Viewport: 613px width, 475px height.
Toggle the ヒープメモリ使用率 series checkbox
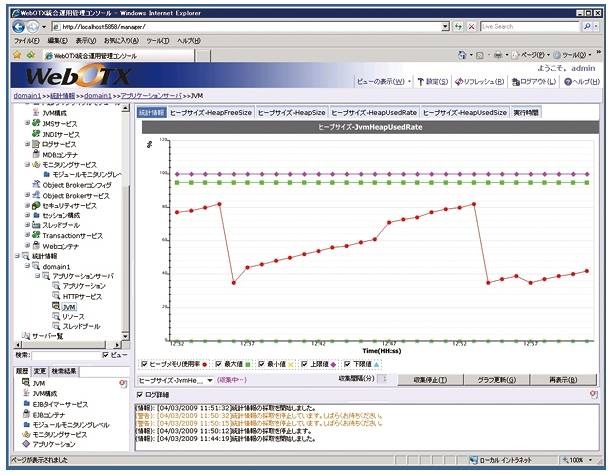coord(146,363)
